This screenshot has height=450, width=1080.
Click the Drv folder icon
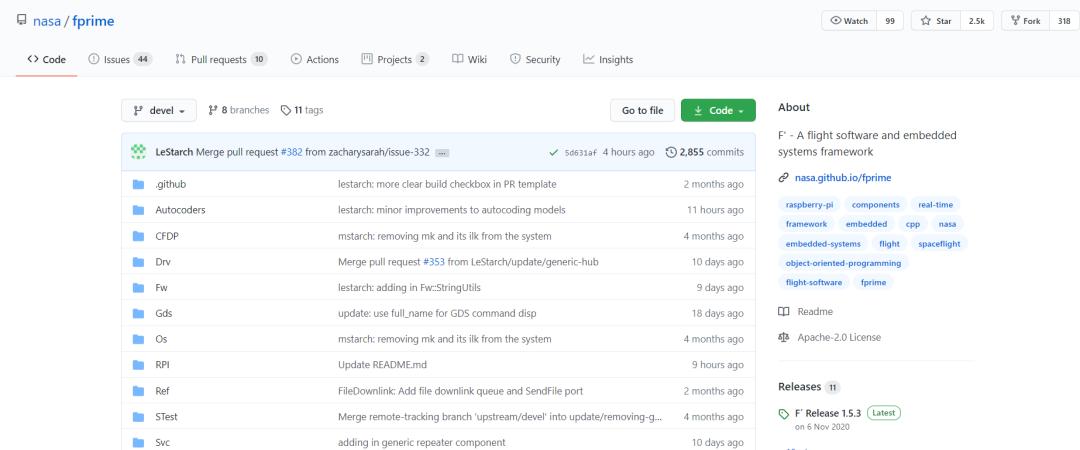[138, 262]
